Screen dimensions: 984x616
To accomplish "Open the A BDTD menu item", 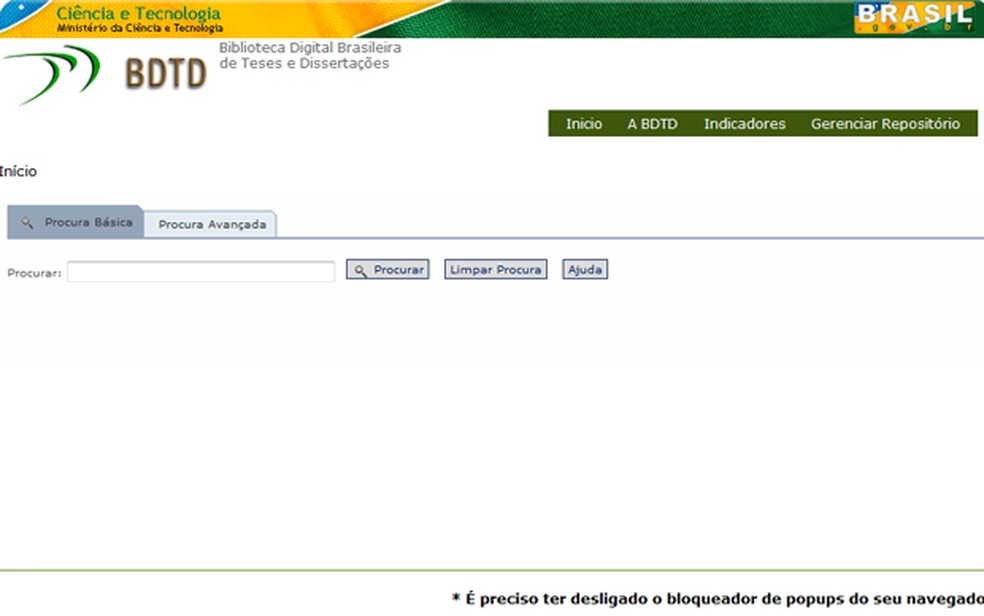I will pos(652,123).
